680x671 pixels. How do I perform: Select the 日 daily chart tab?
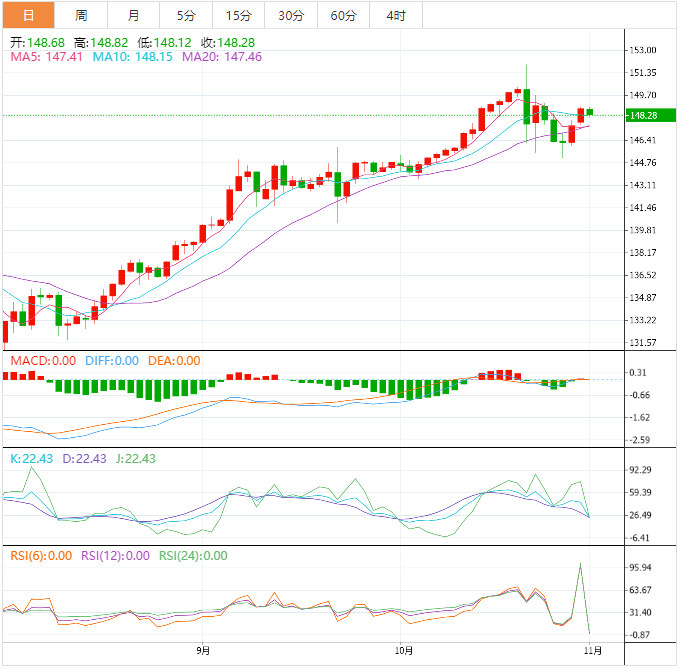click(x=28, y=16)
